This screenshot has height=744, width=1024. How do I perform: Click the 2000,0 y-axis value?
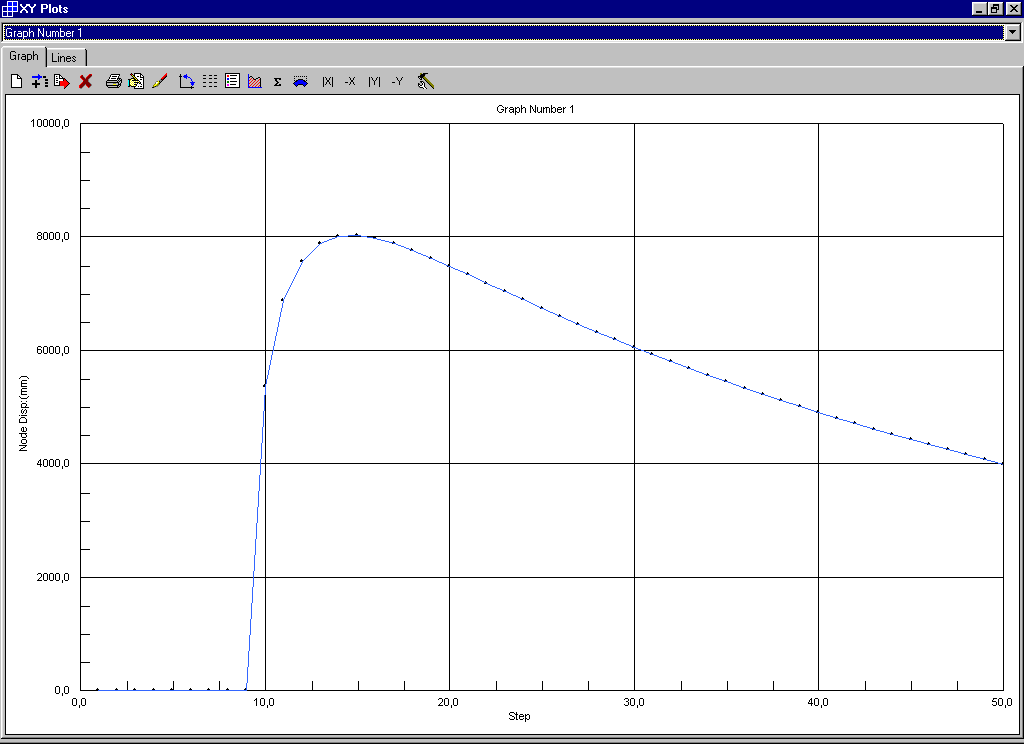point(52,577)
